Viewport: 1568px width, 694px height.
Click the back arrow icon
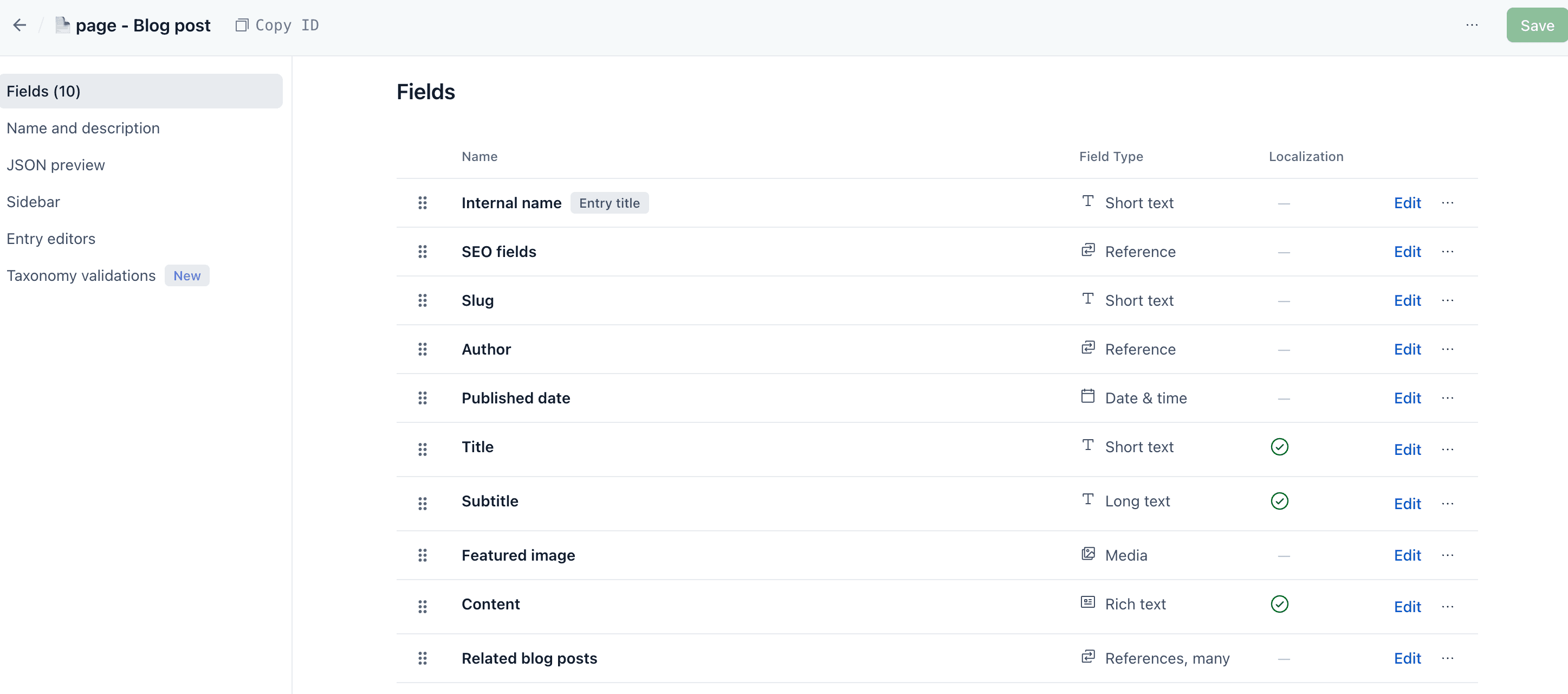point(20,25)
